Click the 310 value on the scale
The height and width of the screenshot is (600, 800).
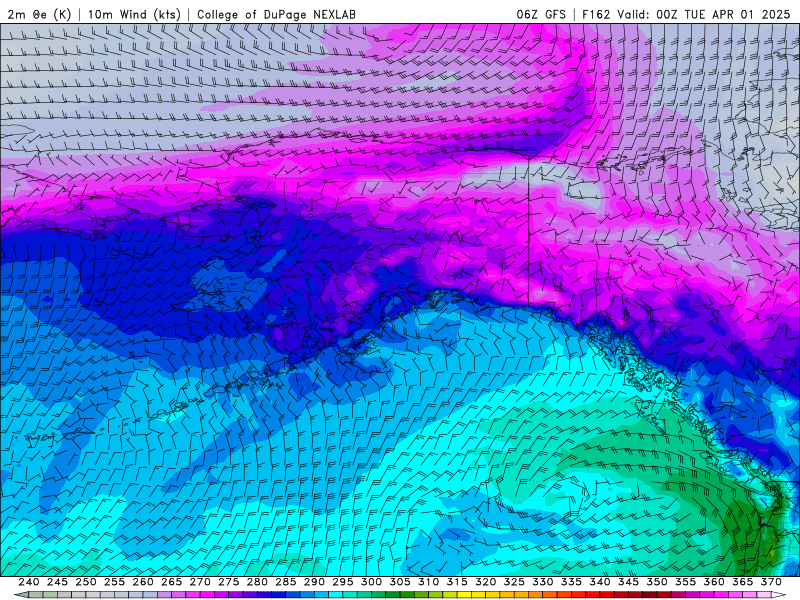pyautogui.click(x=429, y=582)
